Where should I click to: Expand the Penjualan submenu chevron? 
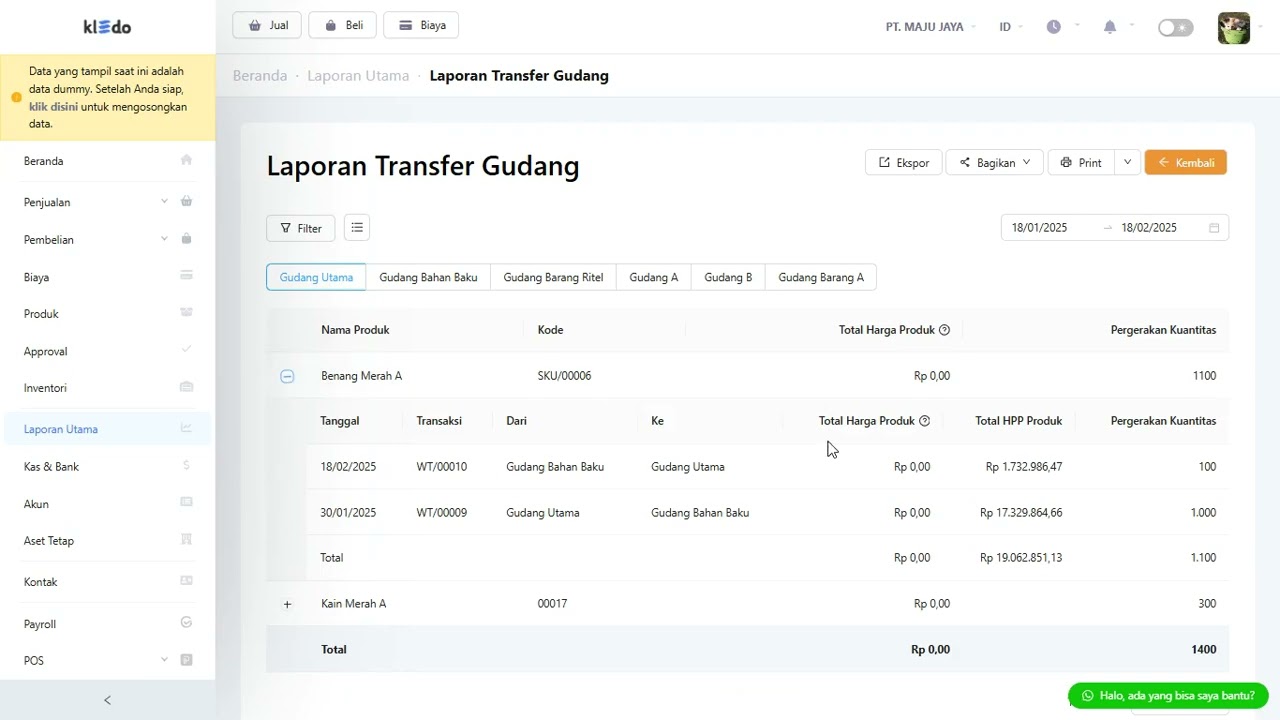164,201
